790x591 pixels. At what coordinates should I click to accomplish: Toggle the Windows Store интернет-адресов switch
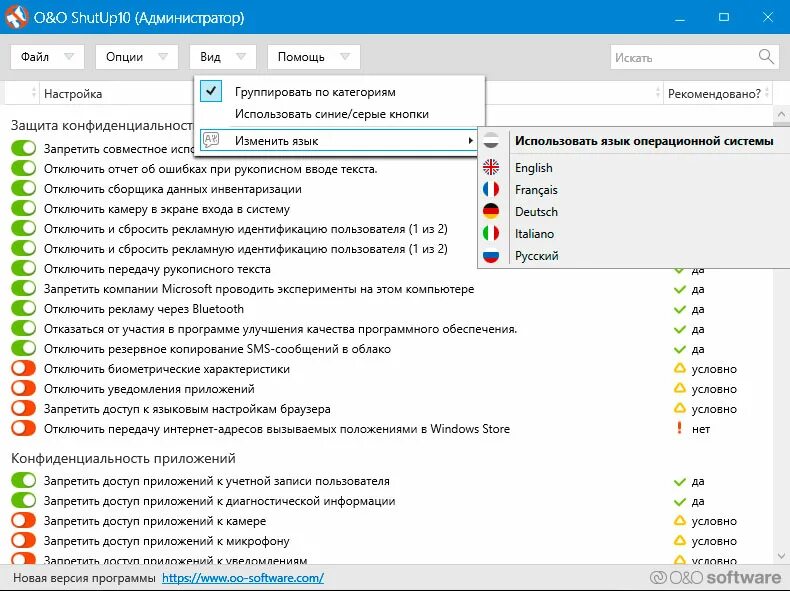[24, 428]
